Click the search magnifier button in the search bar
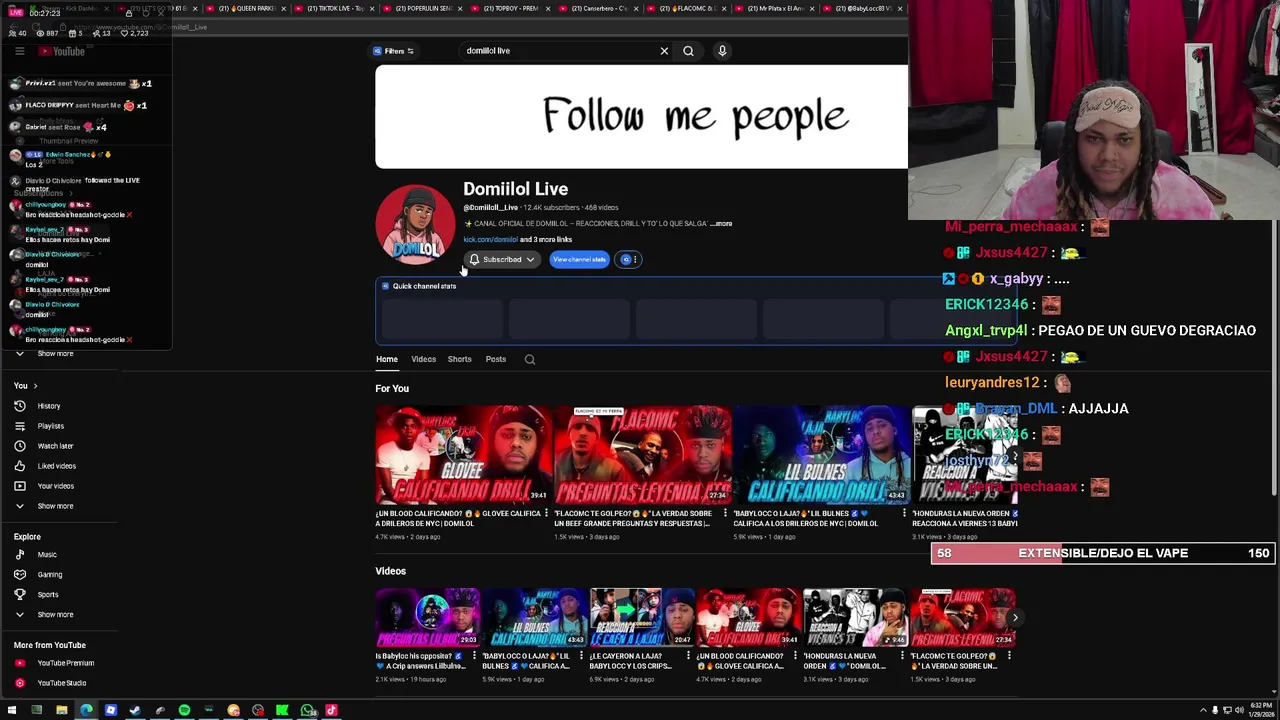 [x=688, y=51]
